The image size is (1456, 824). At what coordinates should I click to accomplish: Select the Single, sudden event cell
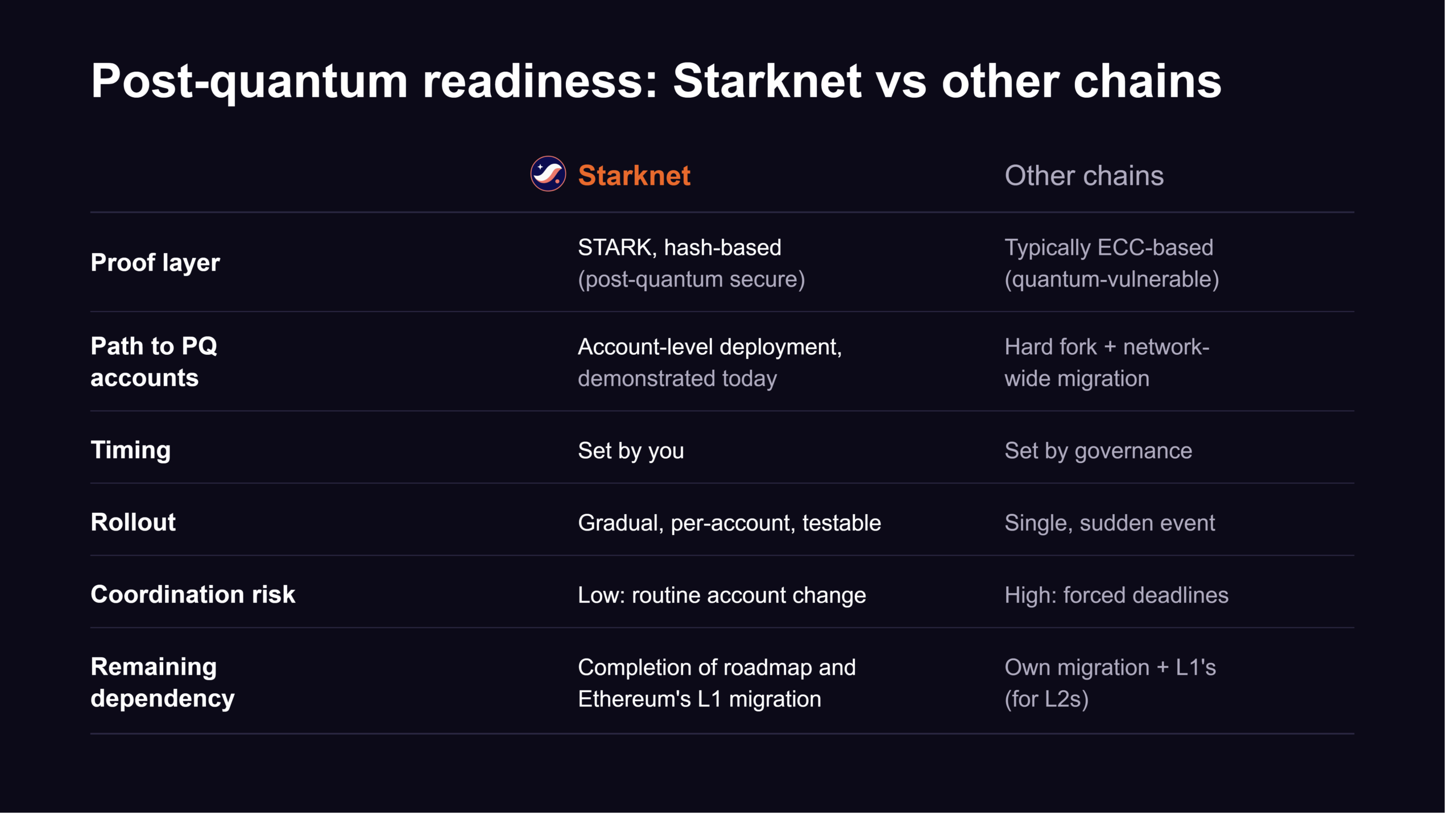click(1109, 523)
